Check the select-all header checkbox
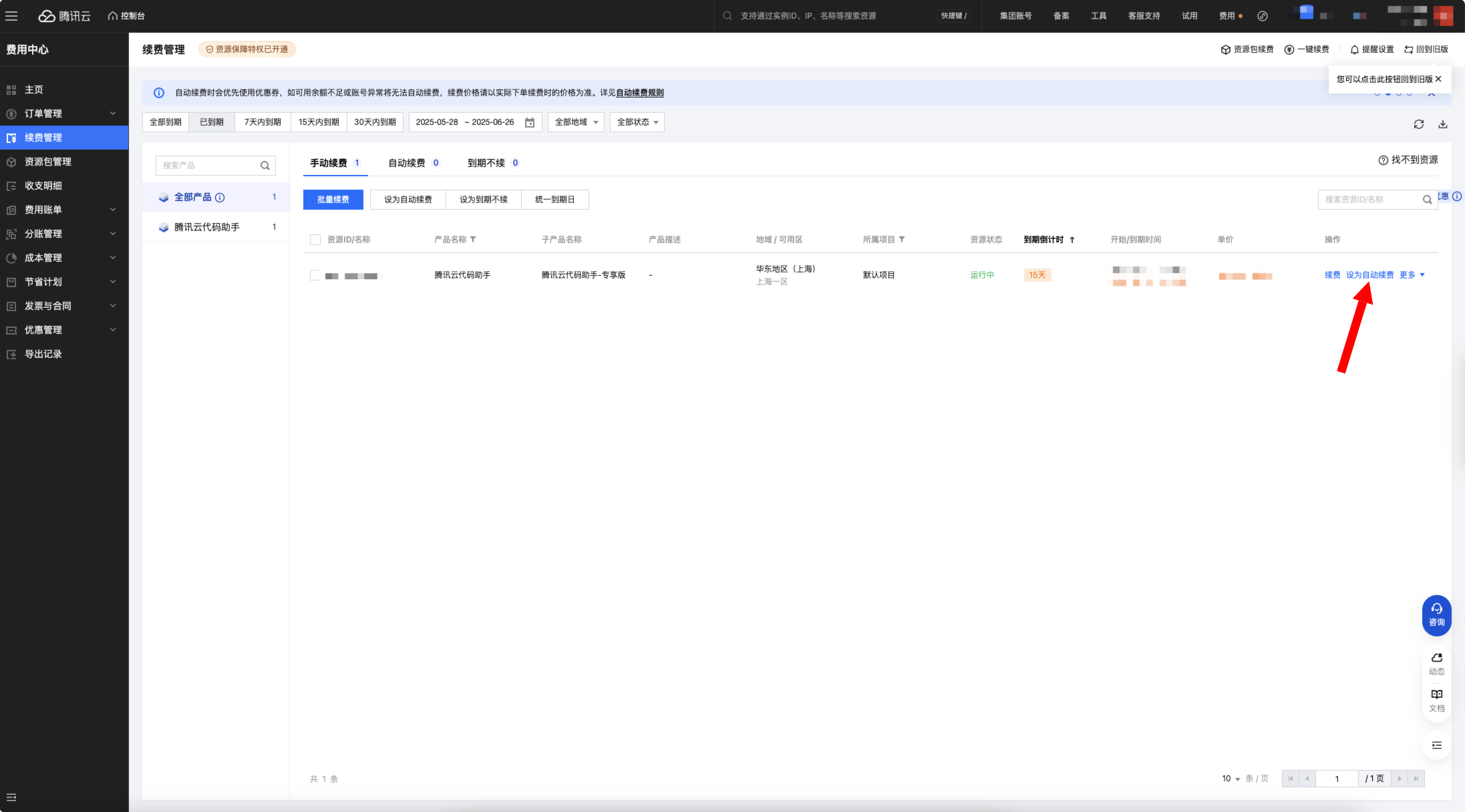 [x=315, y=240]
